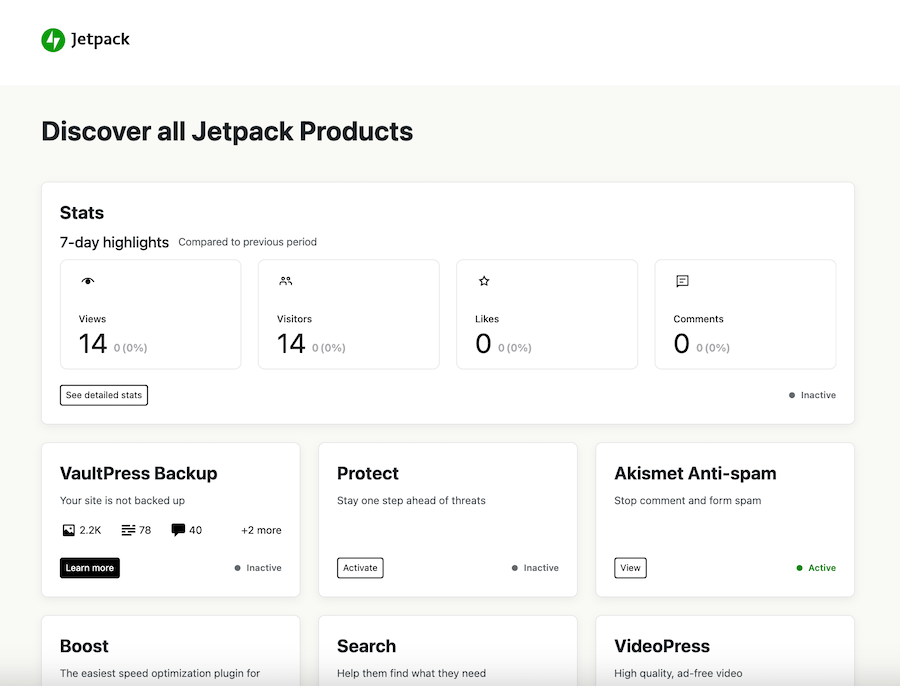The width and height of the screenshot is (900, 686).
Task: Click the Jetpack lightning bolt logo
Action: pyautogui.click(x=53, y=40)
